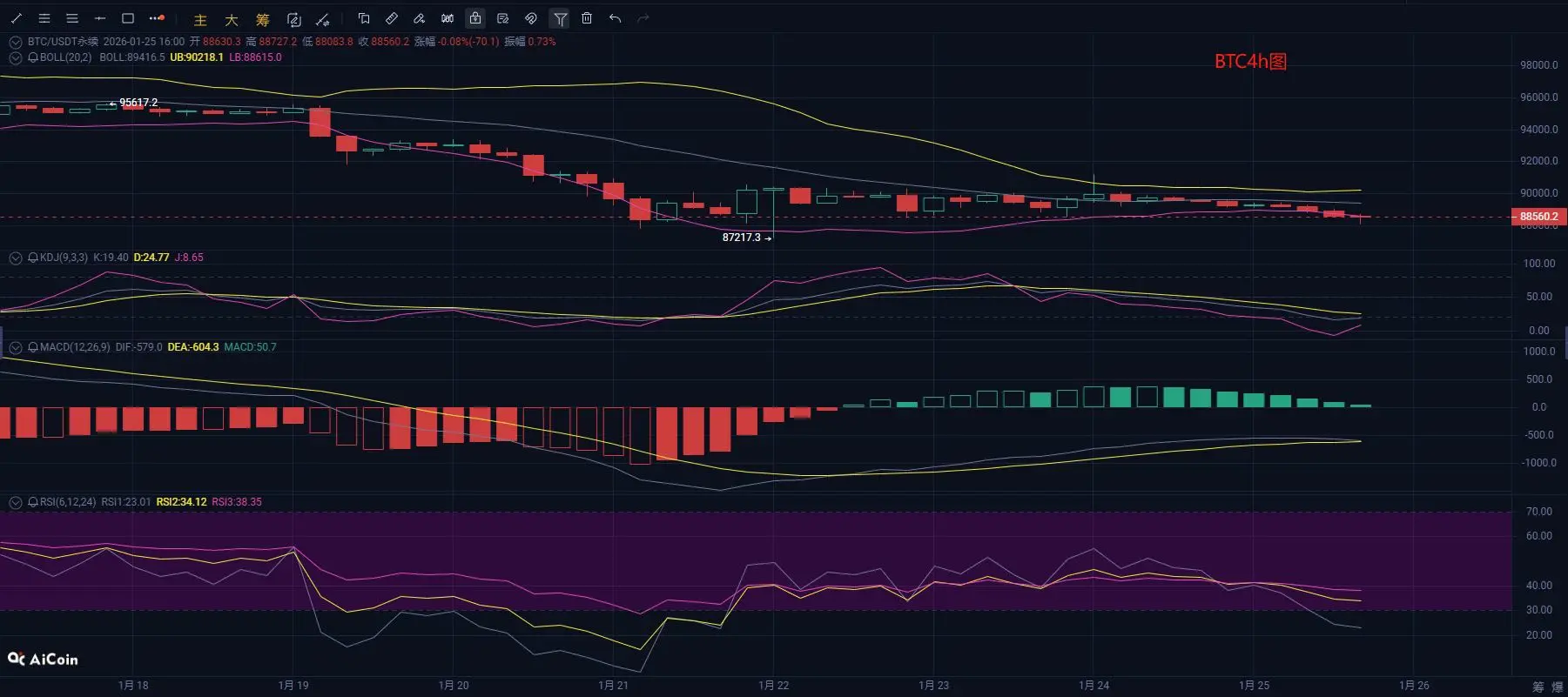Click the 1月 22 date on time axis

pos(774,686)
